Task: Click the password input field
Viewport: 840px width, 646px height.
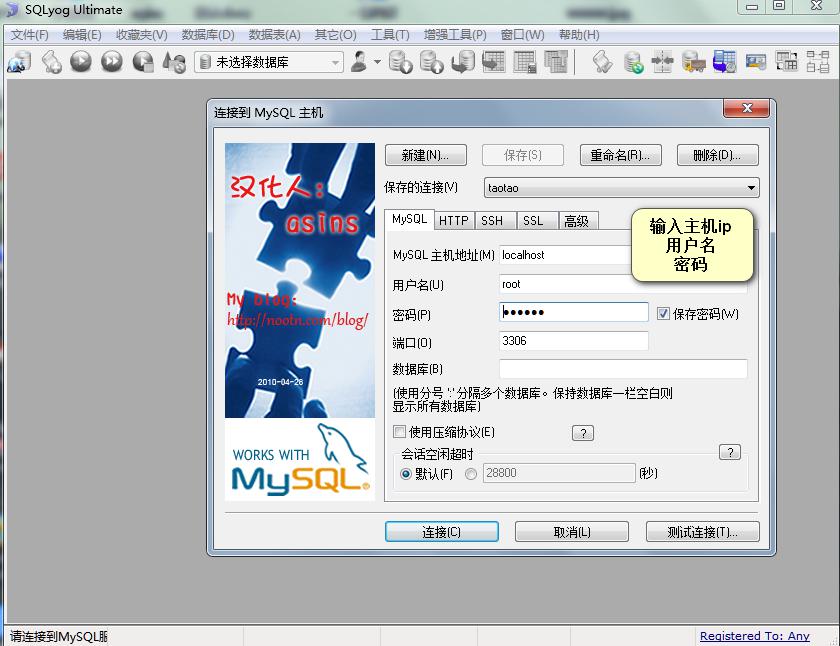Action: (574, 312)
